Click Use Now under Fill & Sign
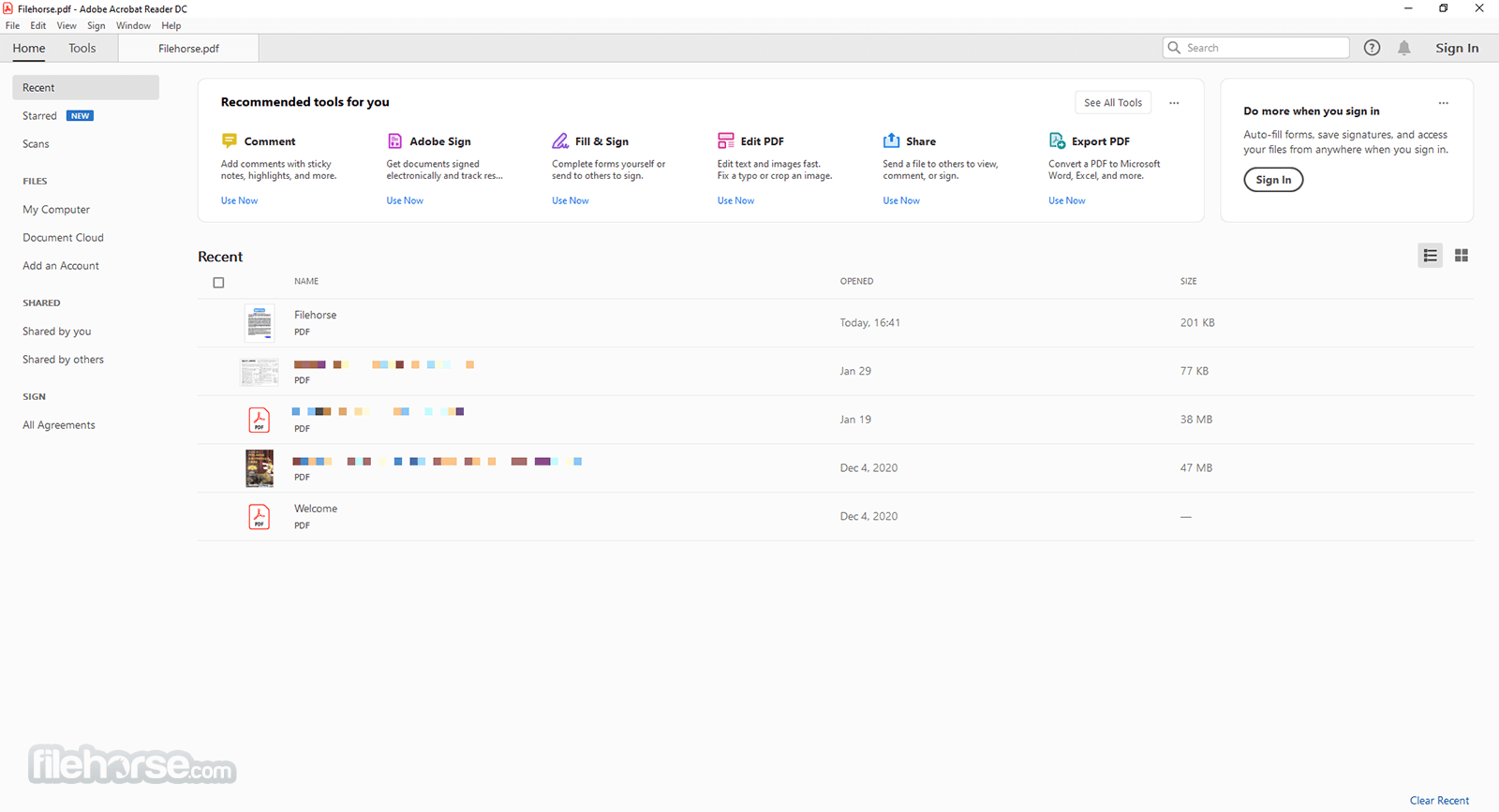 571,200
